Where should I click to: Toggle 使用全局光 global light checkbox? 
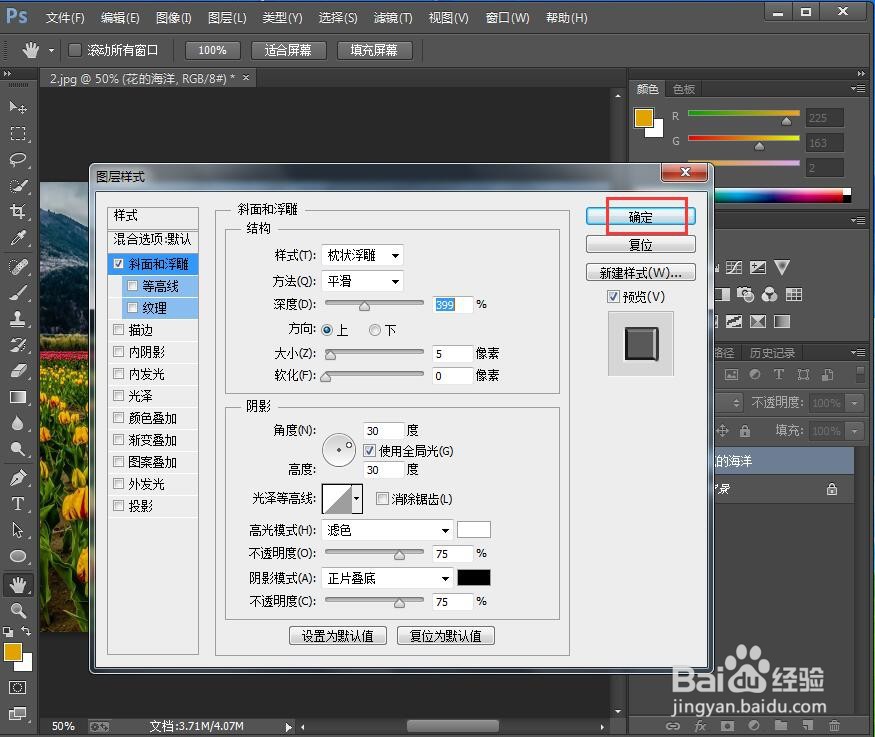coord(369,450)
